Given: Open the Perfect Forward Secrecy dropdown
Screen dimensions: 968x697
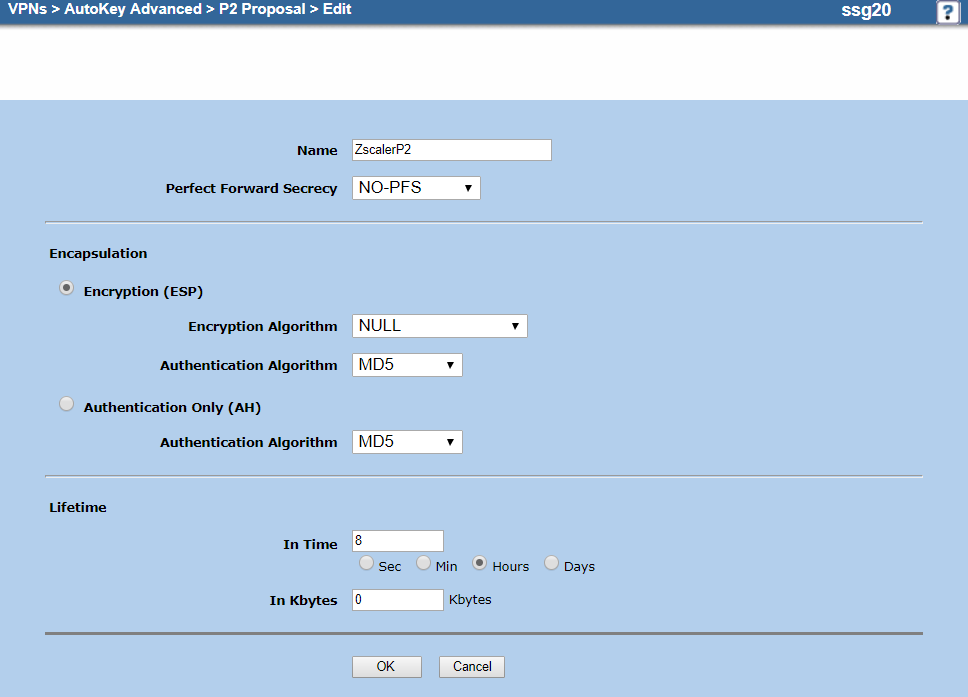Looking at the screenshot, I should [x=416, y=188].
